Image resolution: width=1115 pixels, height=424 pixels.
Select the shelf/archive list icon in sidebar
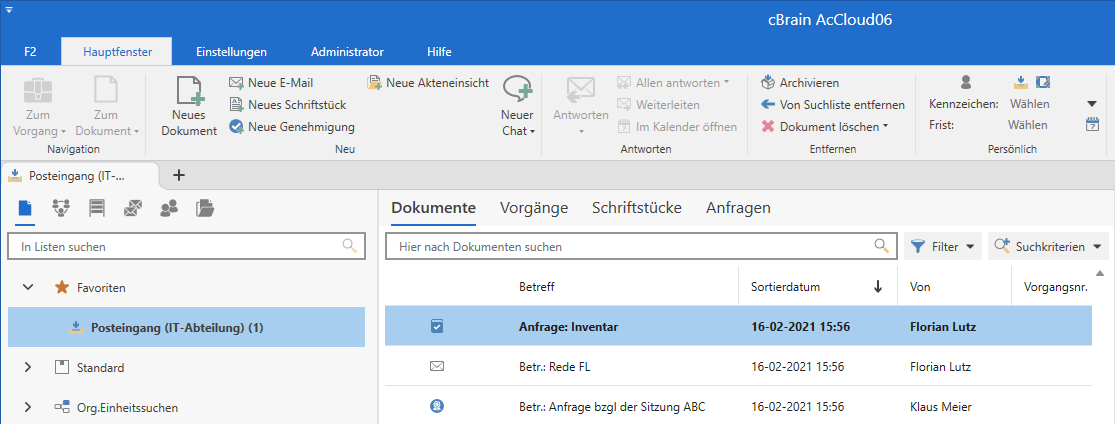pyautogui.click(x=97, y=208)
